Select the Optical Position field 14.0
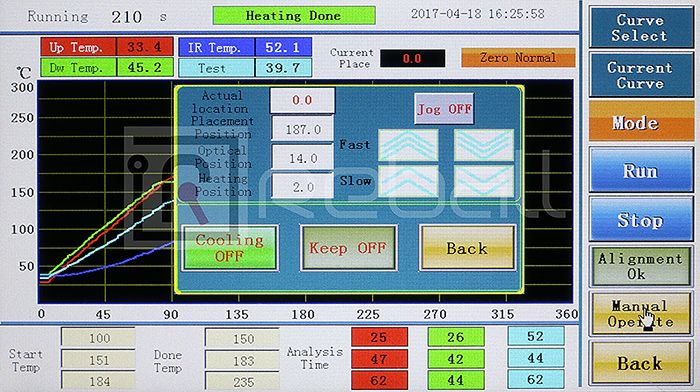Image resolution: width=700 pixels, height=392 pixels. tap(303, 158)
